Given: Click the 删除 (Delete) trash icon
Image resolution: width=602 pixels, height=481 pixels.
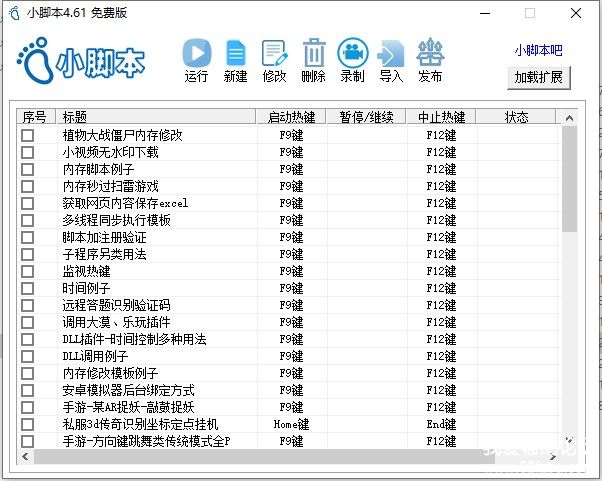Looking at the screenshot, I should (x=313, y=53).
